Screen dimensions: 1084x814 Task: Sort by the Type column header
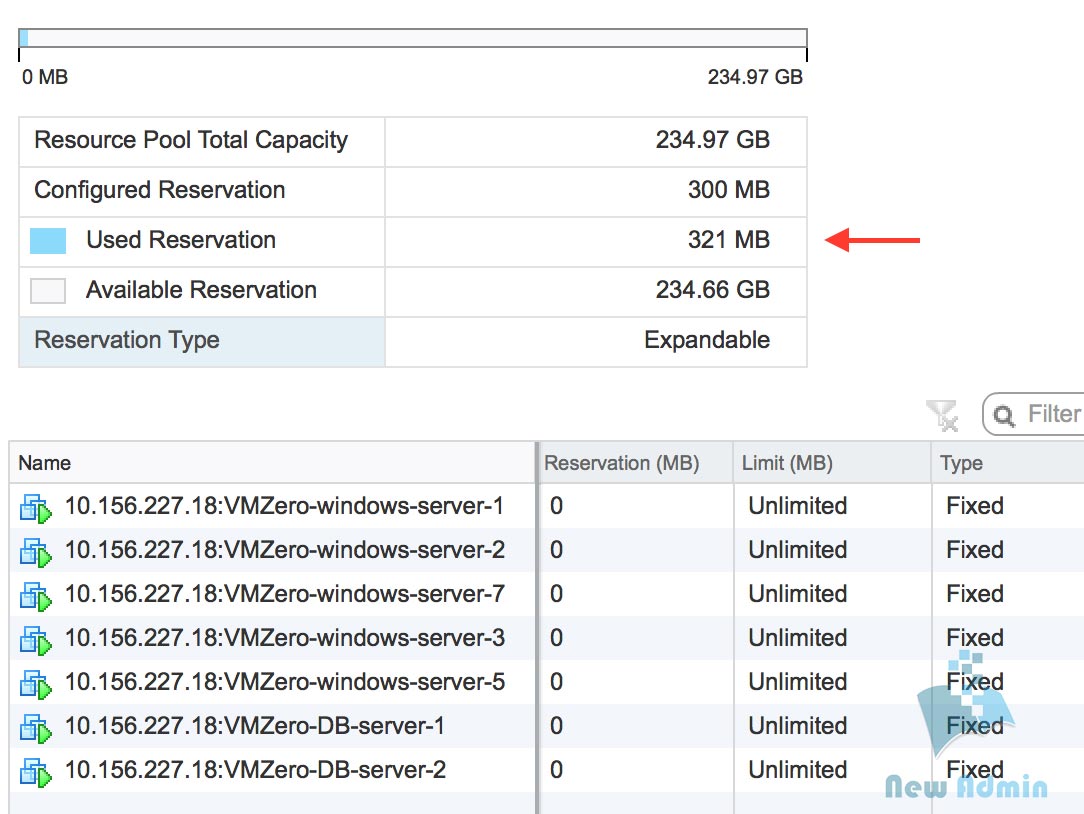[961, 463]
